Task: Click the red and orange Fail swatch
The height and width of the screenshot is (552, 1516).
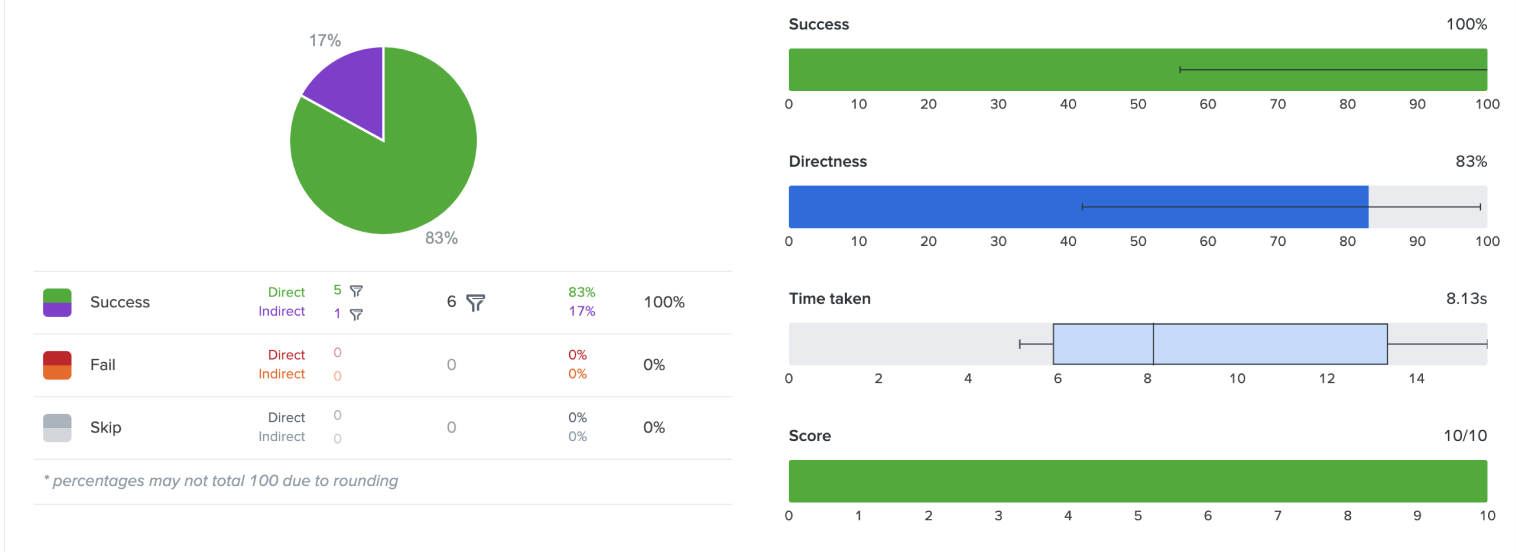Action: [x=57, y=365]
